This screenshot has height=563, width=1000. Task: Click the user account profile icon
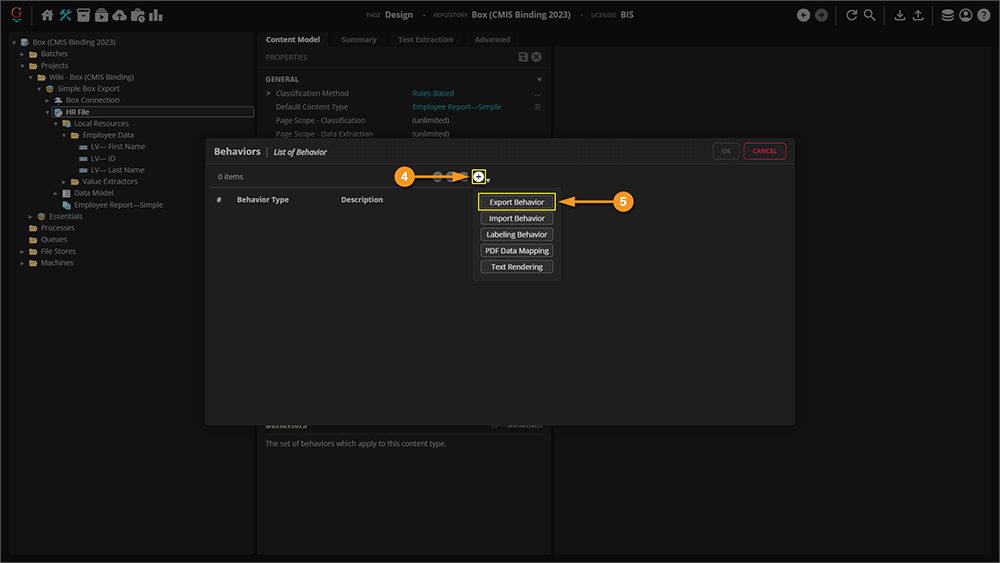coord(965,15)
